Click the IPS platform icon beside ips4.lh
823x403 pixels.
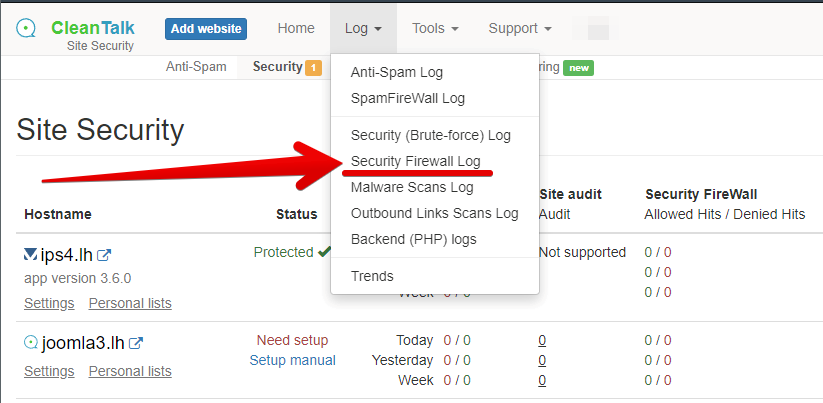click(x=30, y=255)
